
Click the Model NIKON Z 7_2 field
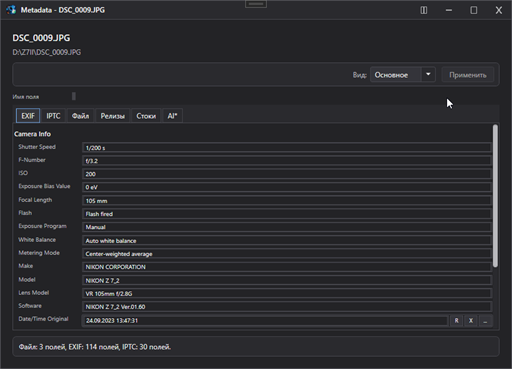coord(287,280)
